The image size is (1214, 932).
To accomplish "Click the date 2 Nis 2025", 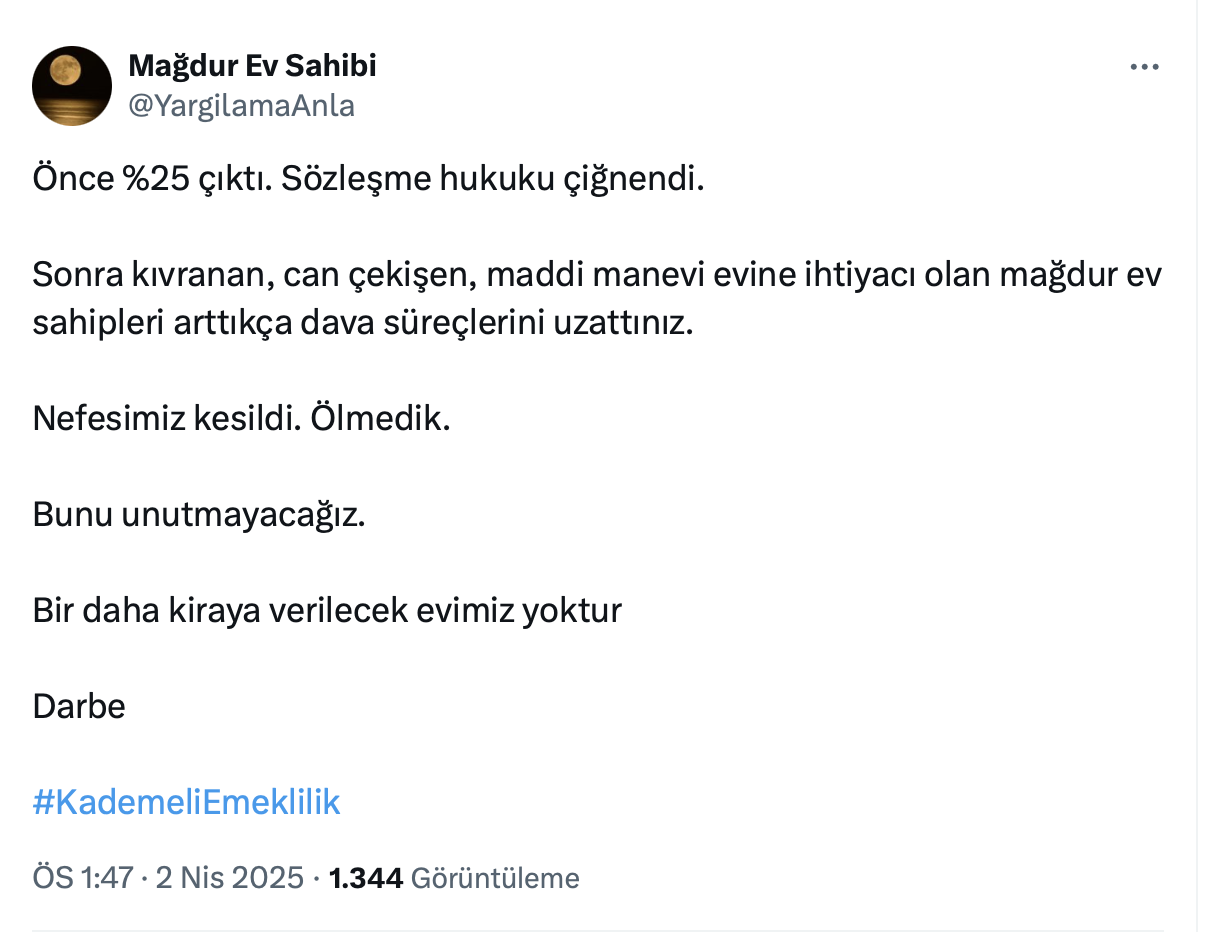I will [229, 878].
